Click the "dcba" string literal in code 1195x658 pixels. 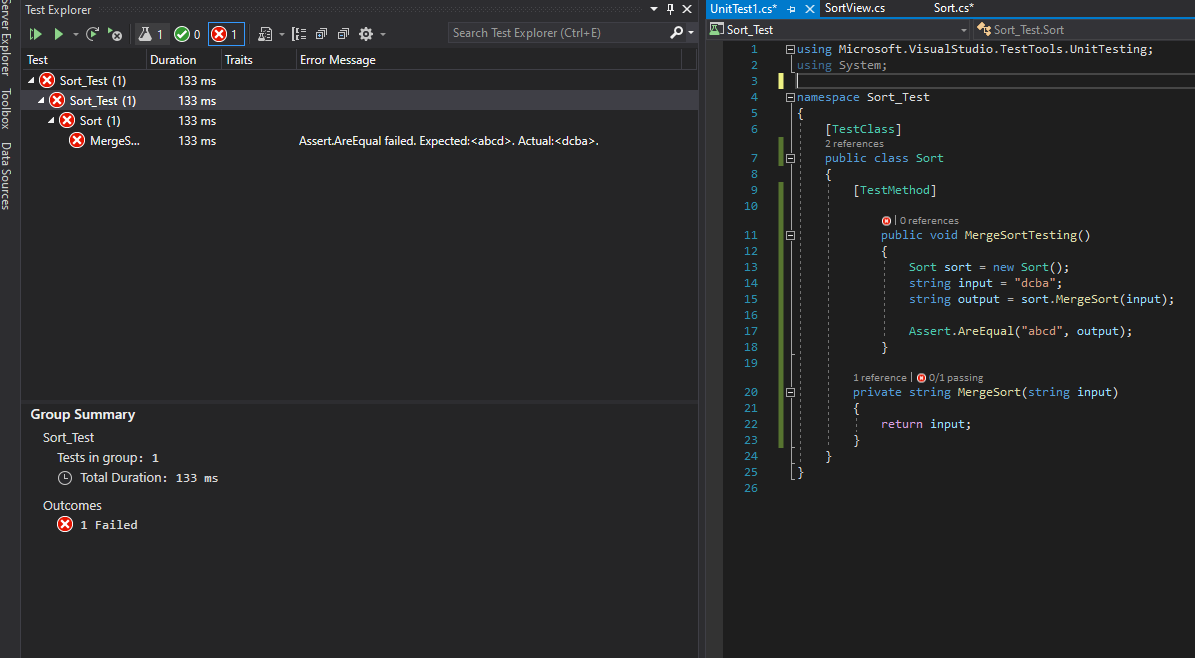click(1035, 283)
